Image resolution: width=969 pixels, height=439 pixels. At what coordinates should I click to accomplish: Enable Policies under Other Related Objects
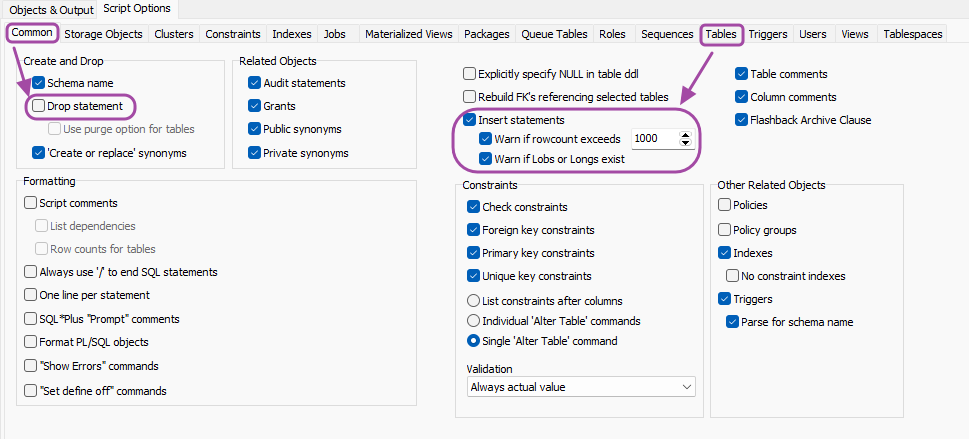click(x=725, y=205)
